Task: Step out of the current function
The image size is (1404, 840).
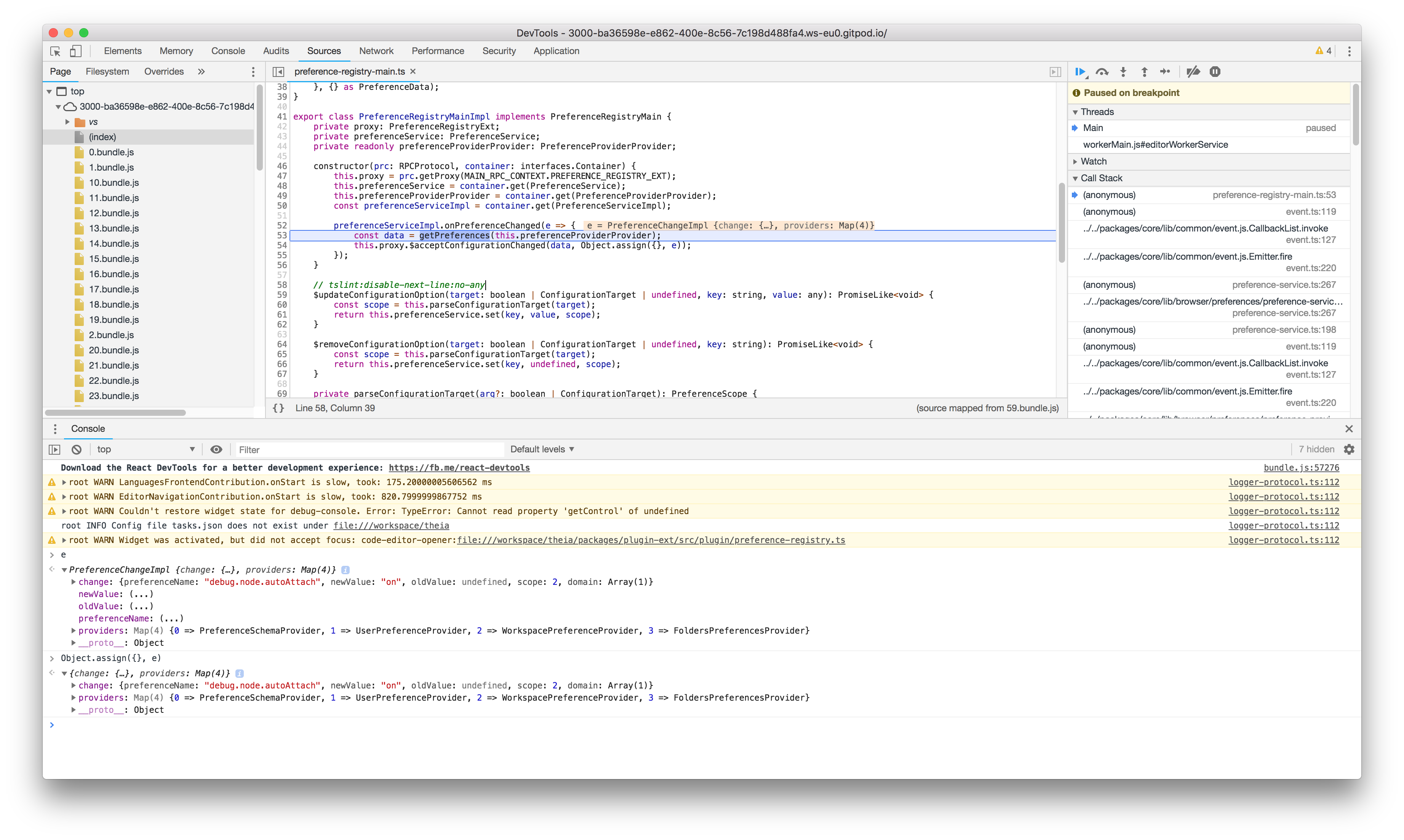Action: click(x=1144, y=72)
